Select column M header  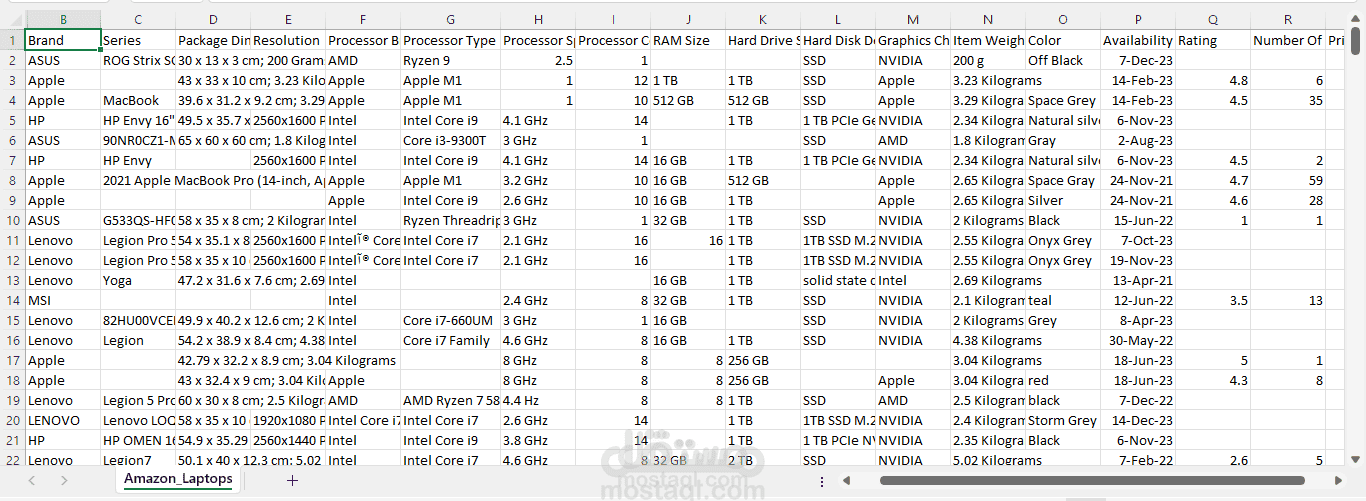click(913, 20)
